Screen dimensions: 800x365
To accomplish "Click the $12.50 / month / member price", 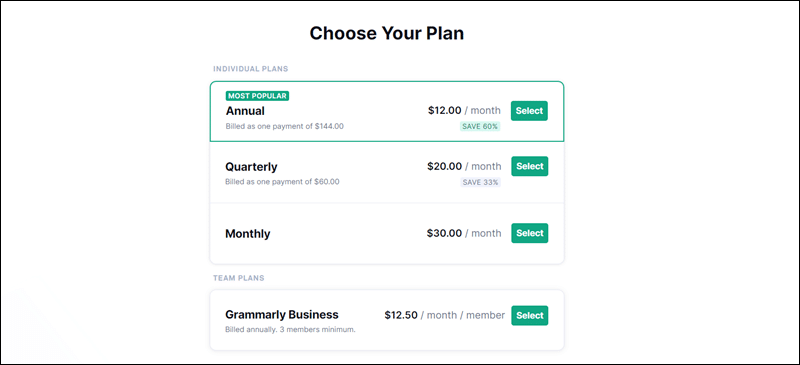I will (444, 315).
